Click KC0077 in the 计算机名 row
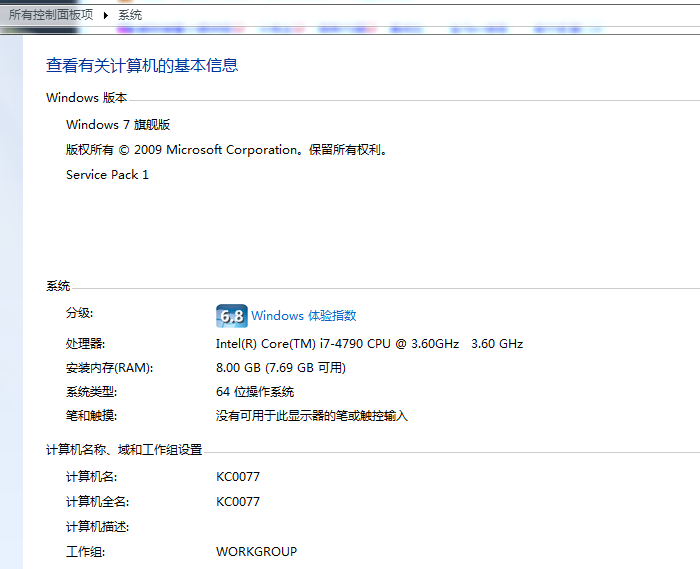 point(238,477)
